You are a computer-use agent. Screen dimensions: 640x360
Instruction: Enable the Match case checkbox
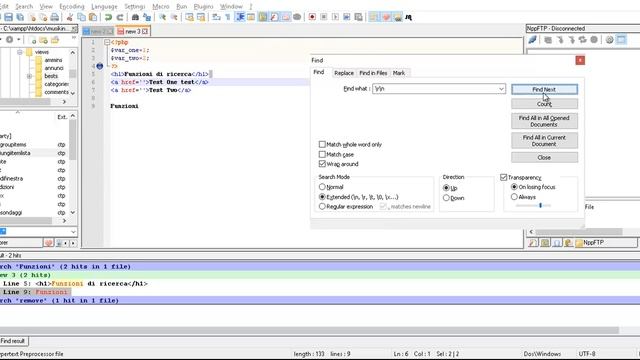322,154
